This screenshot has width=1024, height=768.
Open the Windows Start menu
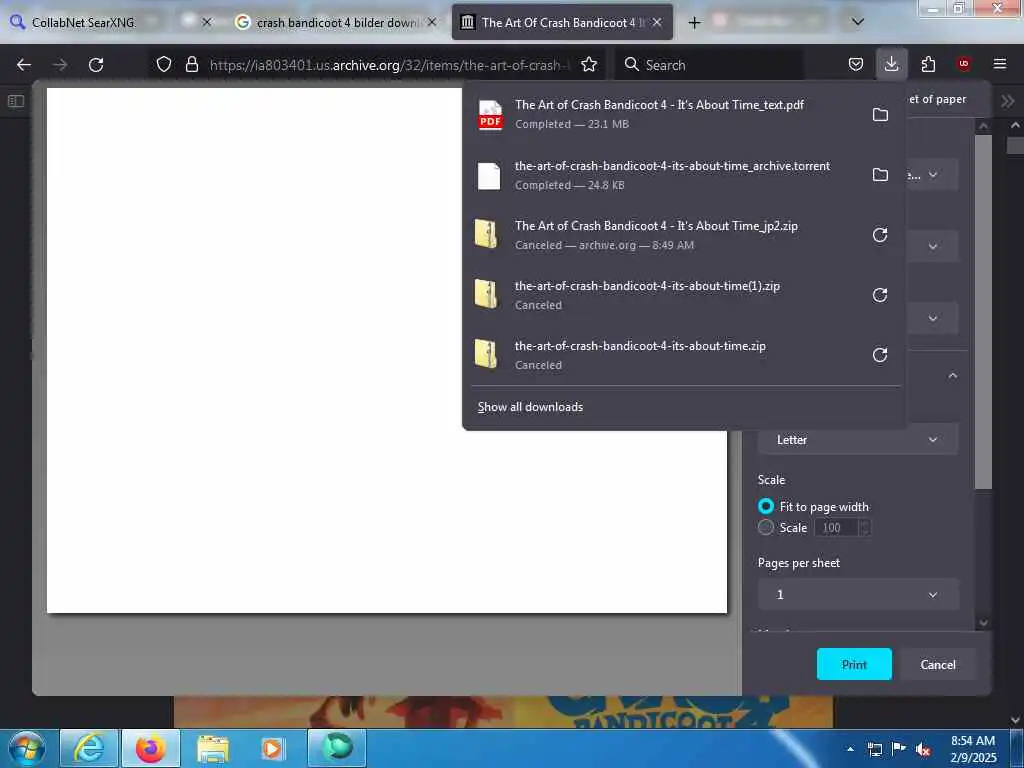coord(26,748)
